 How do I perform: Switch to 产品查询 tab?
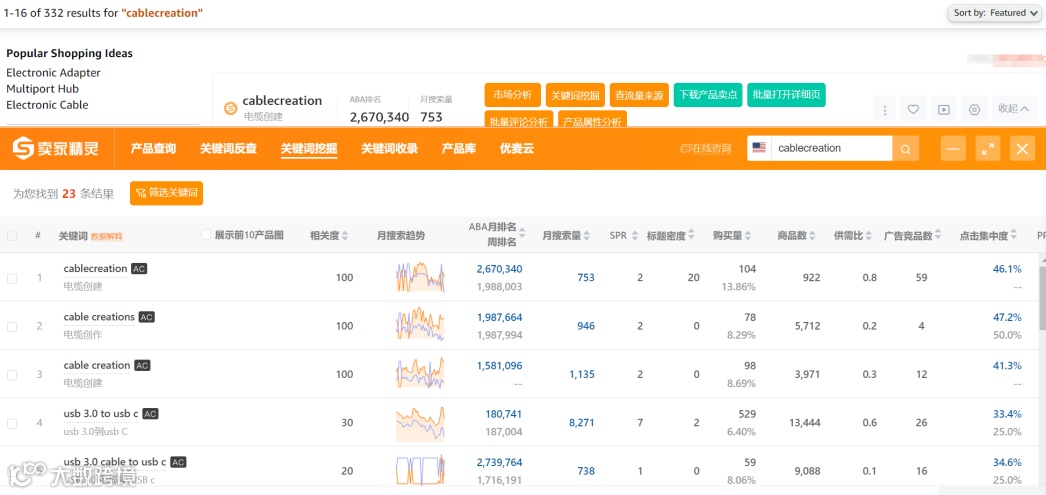pos(153,148)
